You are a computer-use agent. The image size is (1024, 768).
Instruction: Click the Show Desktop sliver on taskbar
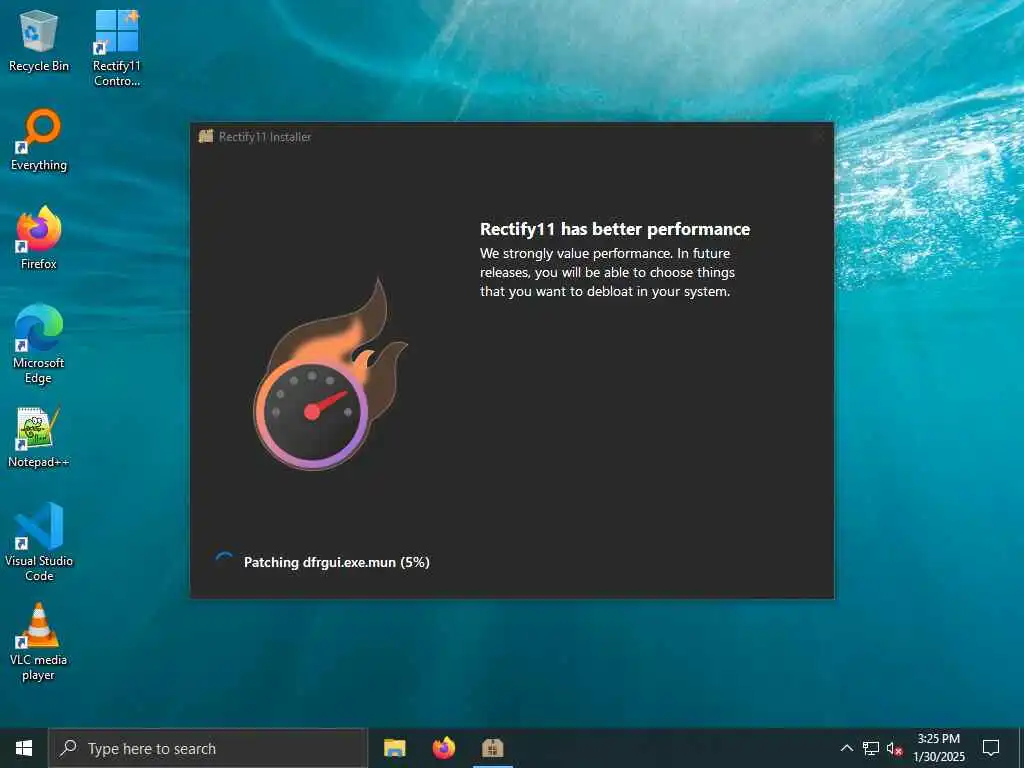1021,748
